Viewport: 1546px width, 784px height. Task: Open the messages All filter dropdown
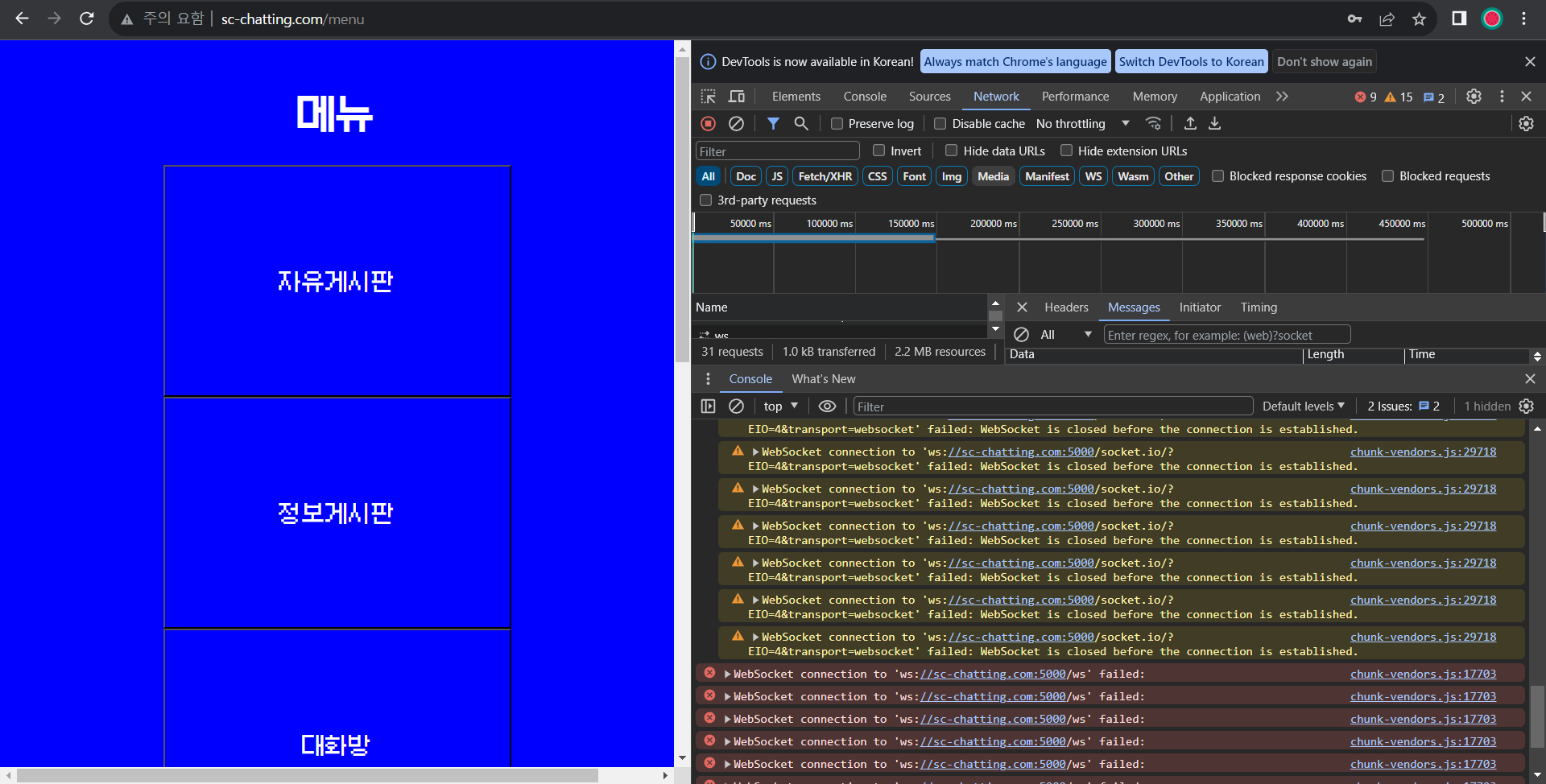[1065, 335]
